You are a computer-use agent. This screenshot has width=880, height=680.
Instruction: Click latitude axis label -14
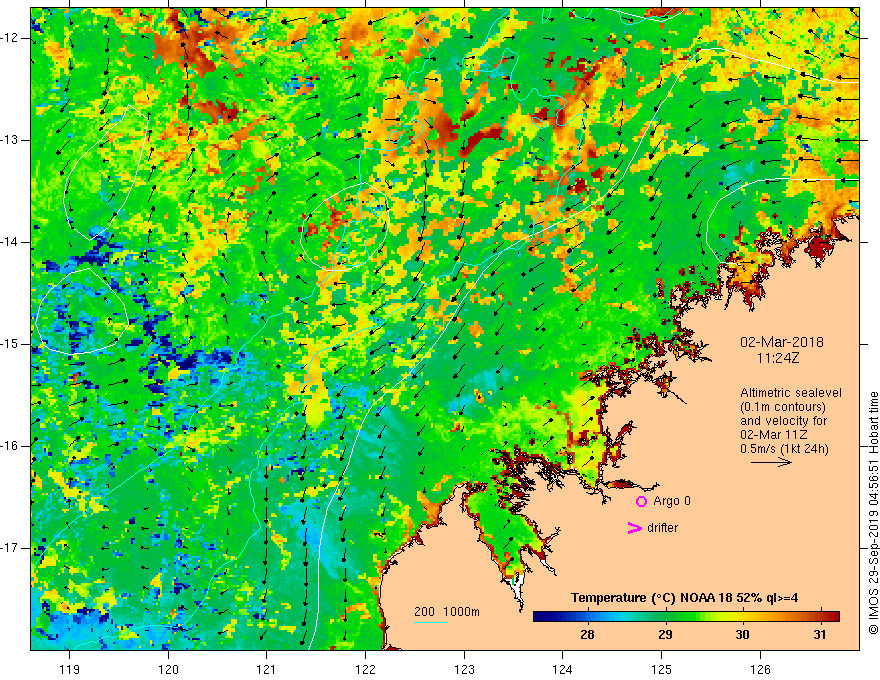tap(10, 242)
